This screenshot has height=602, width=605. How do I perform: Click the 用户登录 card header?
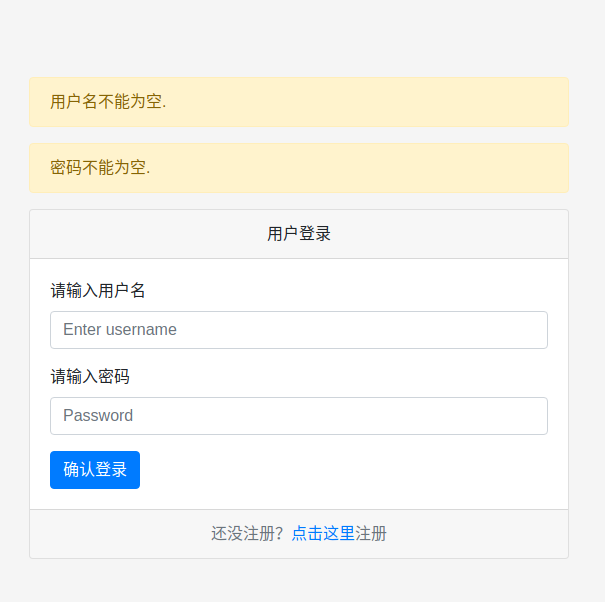299,234
